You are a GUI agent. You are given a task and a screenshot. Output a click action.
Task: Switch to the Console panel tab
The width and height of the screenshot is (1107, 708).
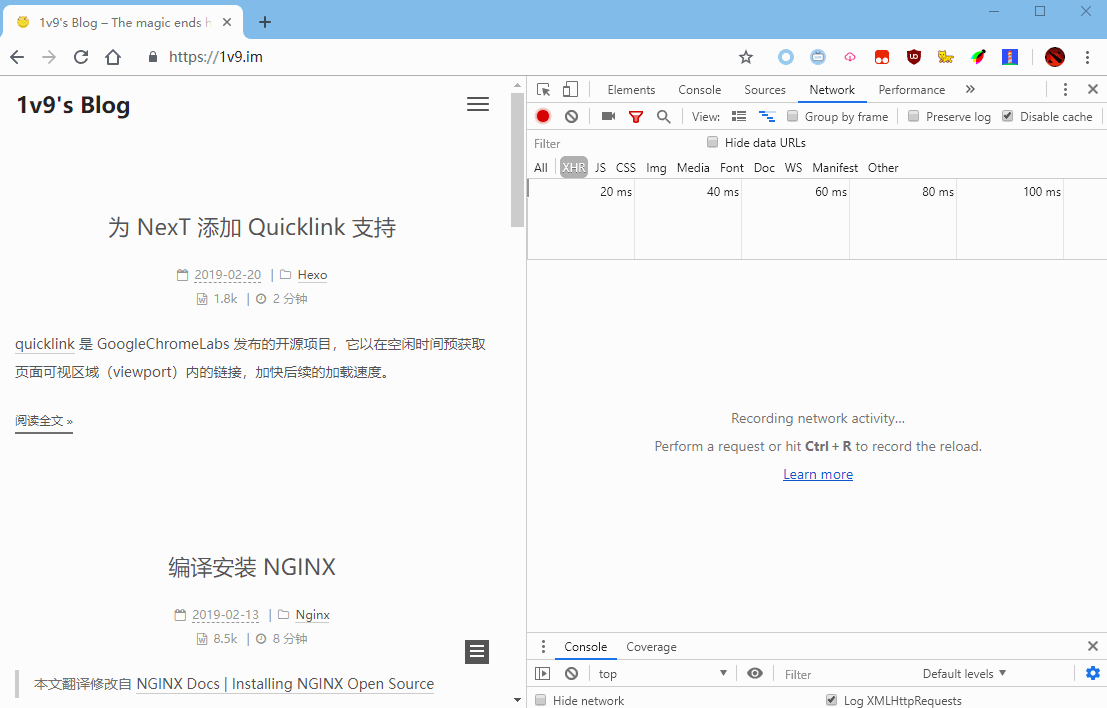tap(700, 90)
